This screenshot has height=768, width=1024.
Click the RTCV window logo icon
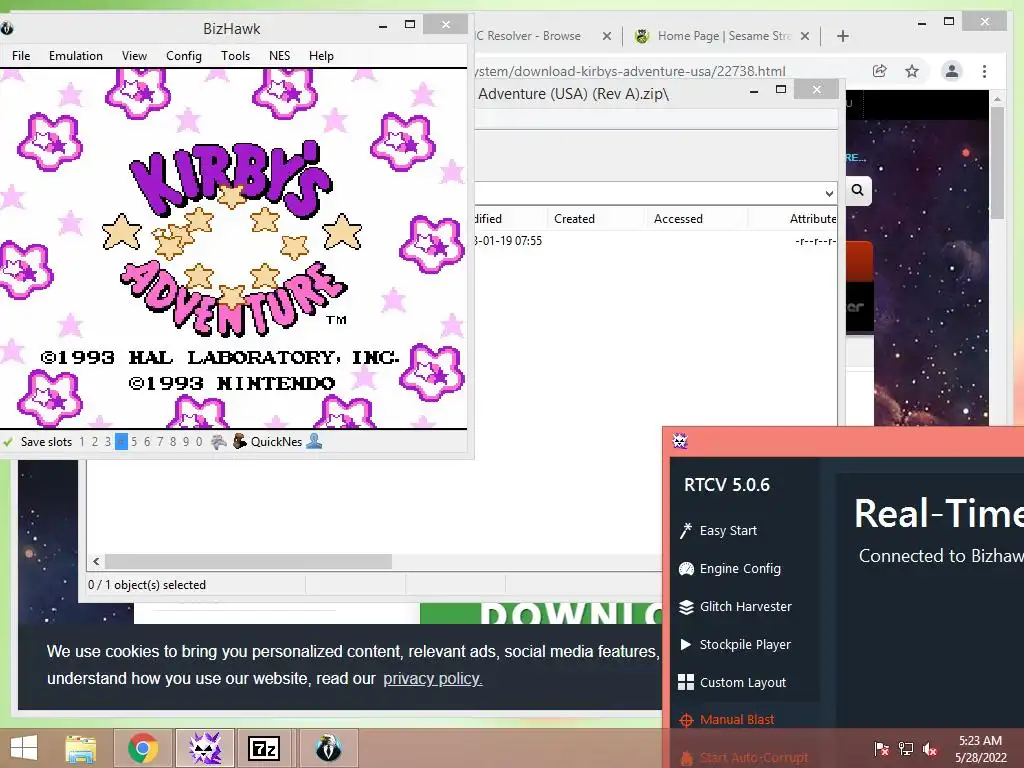(x=680, y=441)
